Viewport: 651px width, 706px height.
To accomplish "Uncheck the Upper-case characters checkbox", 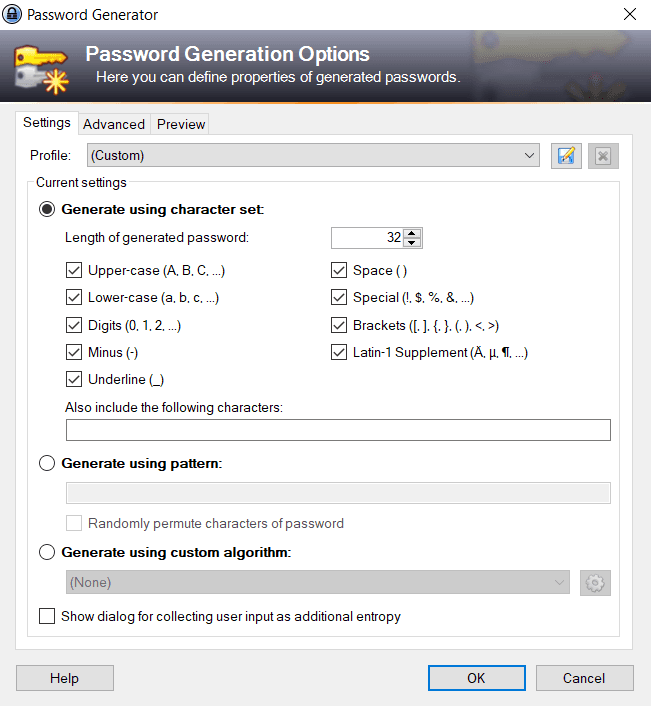I will pyautogui.click(x=73, y=270).
